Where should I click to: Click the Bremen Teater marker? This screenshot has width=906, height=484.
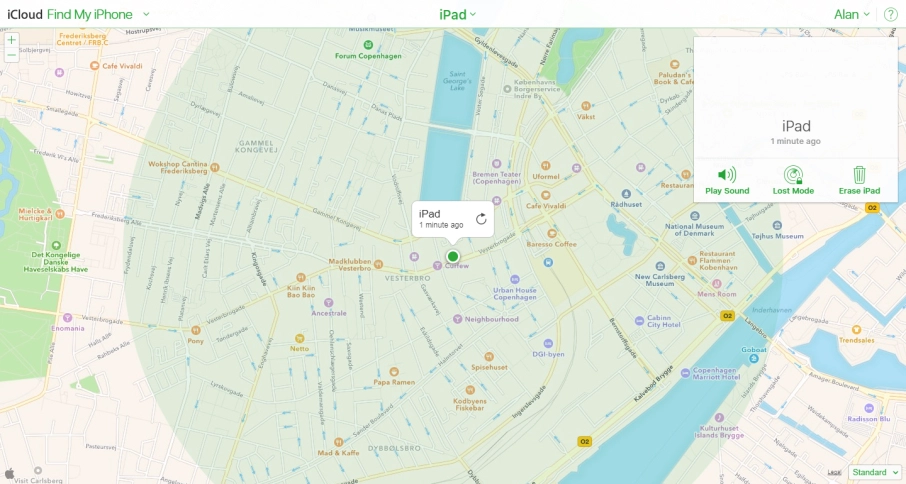tap(496, 164)
